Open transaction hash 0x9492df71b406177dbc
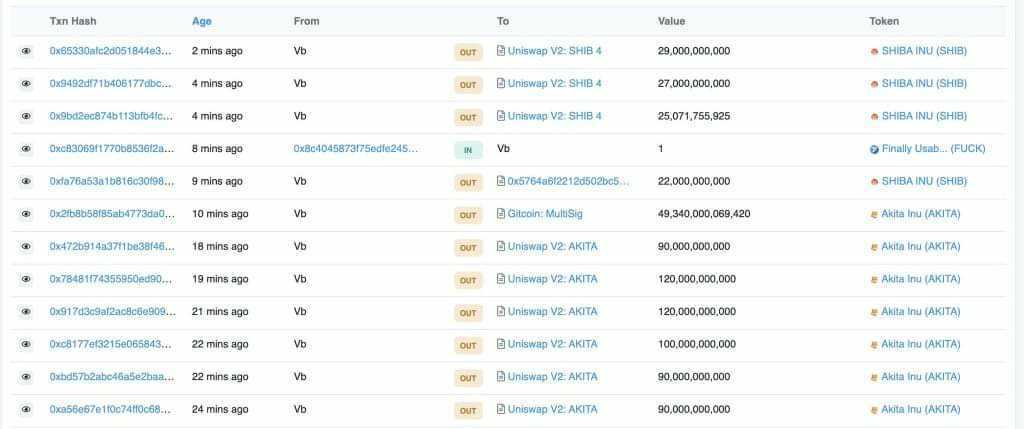This screenshot has width=1024, height=429. [111, 84]
